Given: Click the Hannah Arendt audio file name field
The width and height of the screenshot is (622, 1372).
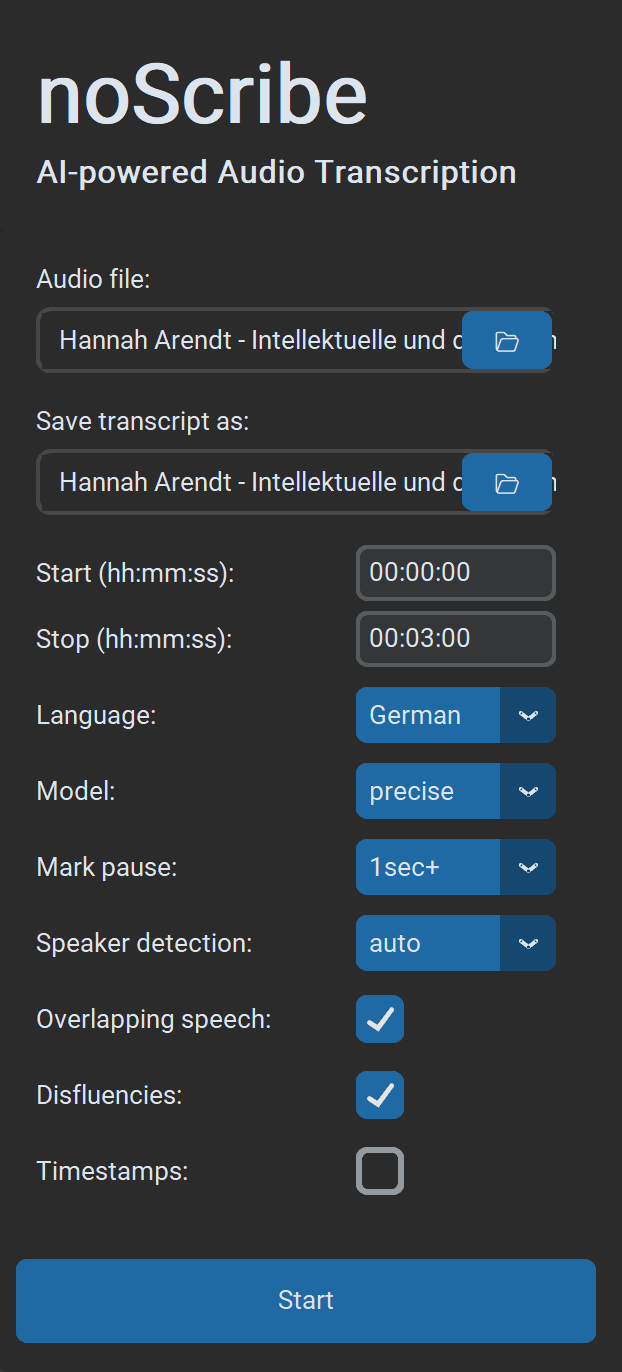Looking at the screenshot, I should click(x=250, y=340).
